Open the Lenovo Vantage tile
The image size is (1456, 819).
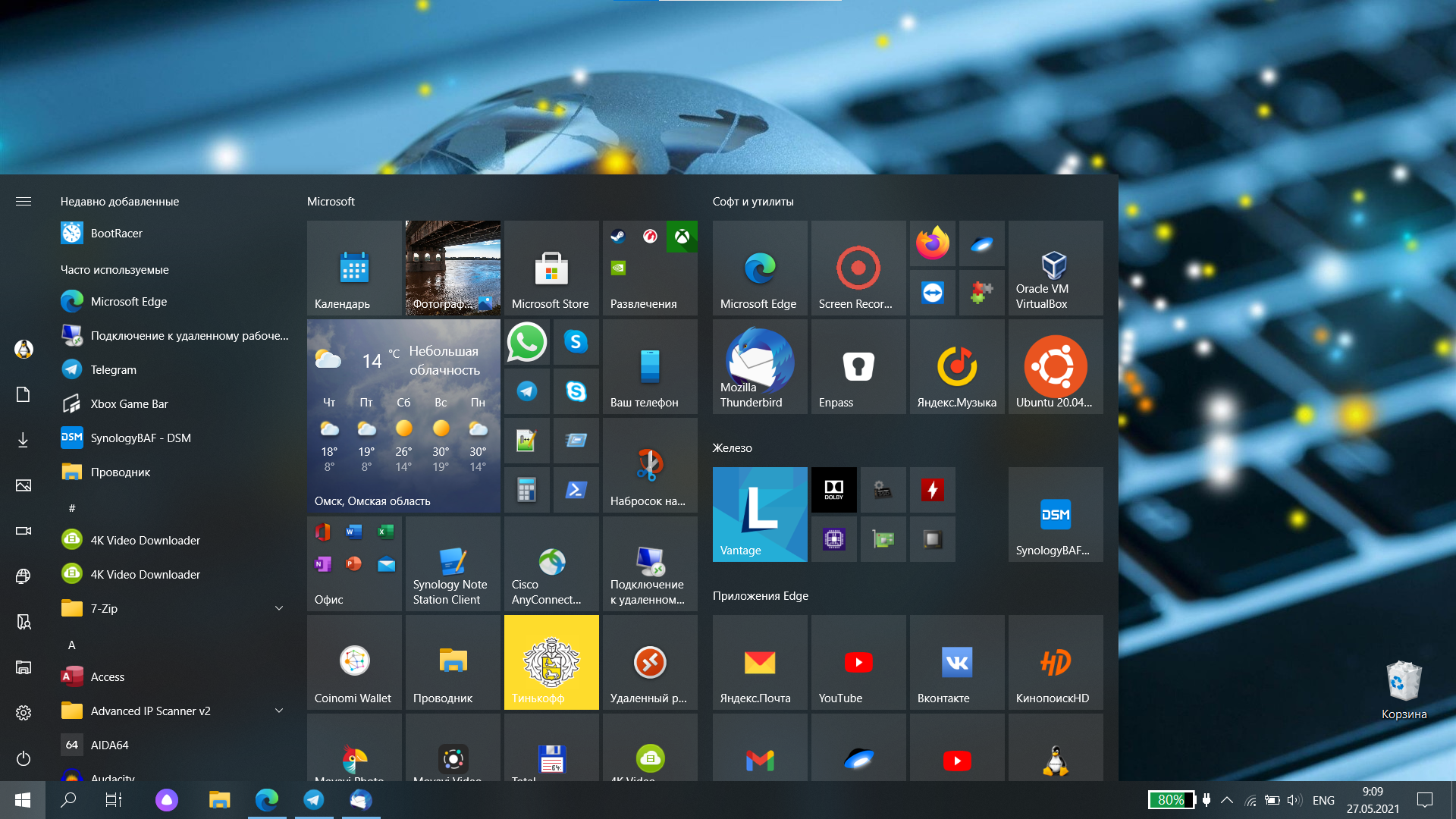click(760, 514)
